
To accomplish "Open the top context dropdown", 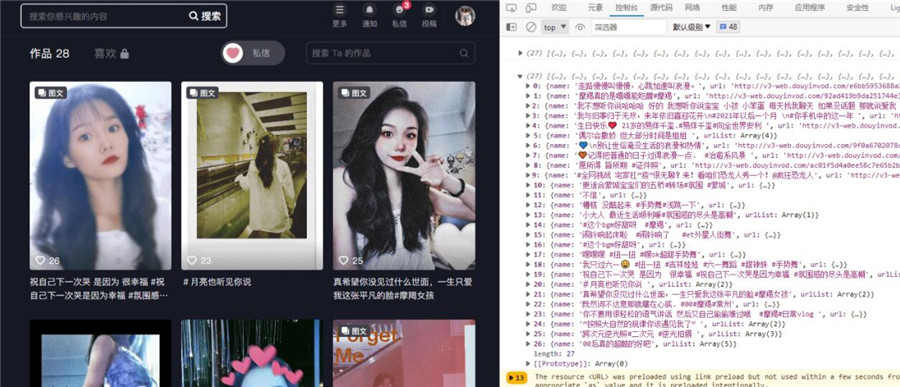I will (x=555, y=27).
